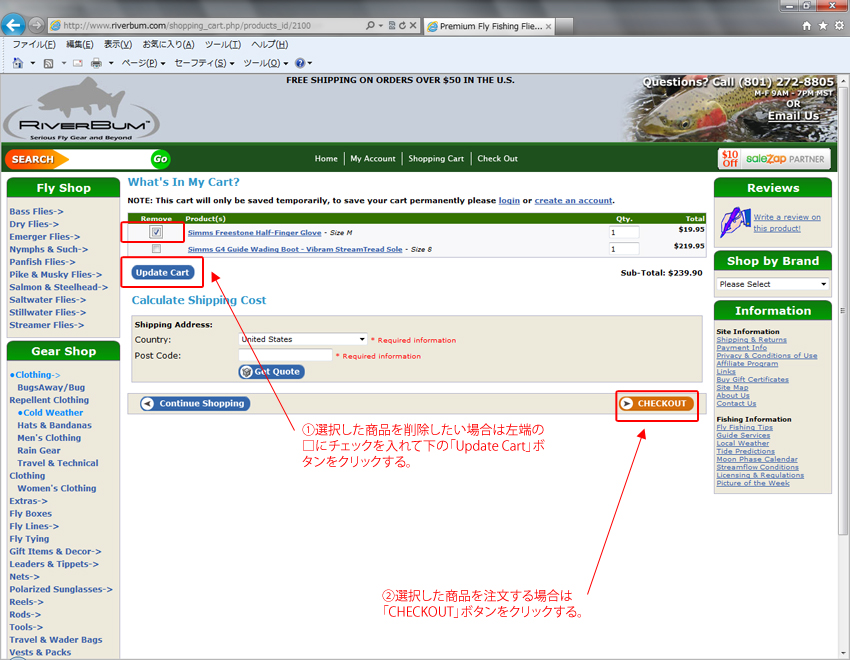850x660 pixels.
Task: Open the Country dropdown showing United States
Action: pyautogui.click(x=303, y=339)
